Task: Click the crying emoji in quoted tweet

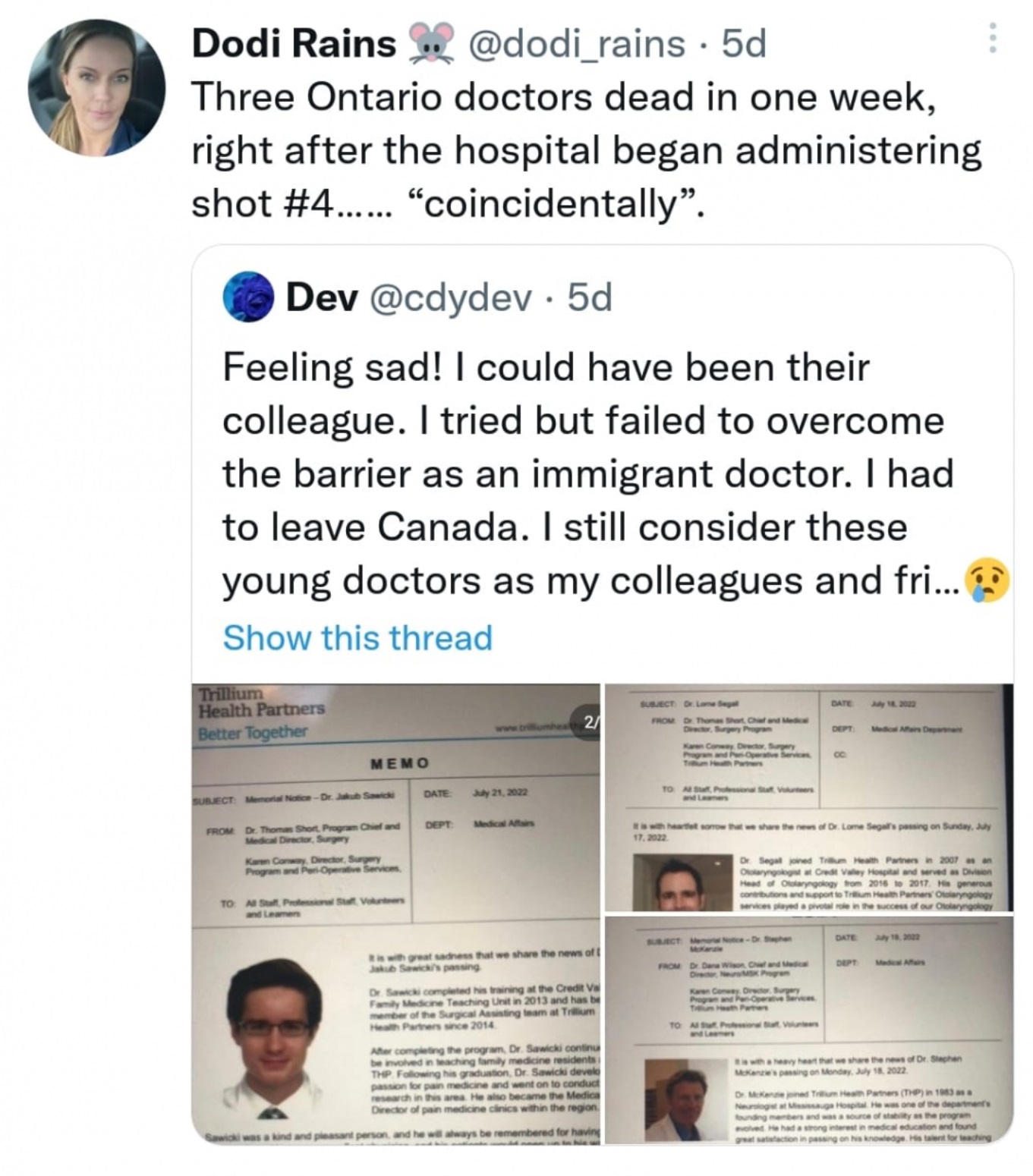Action: click(x=986, y=580)
